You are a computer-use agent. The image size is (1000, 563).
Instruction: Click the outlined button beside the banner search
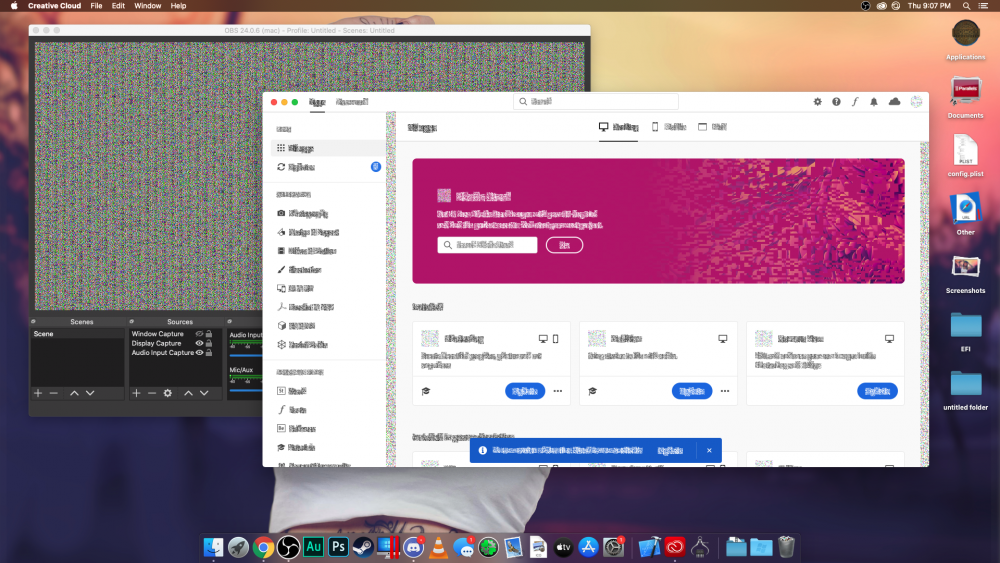point(564,245)
